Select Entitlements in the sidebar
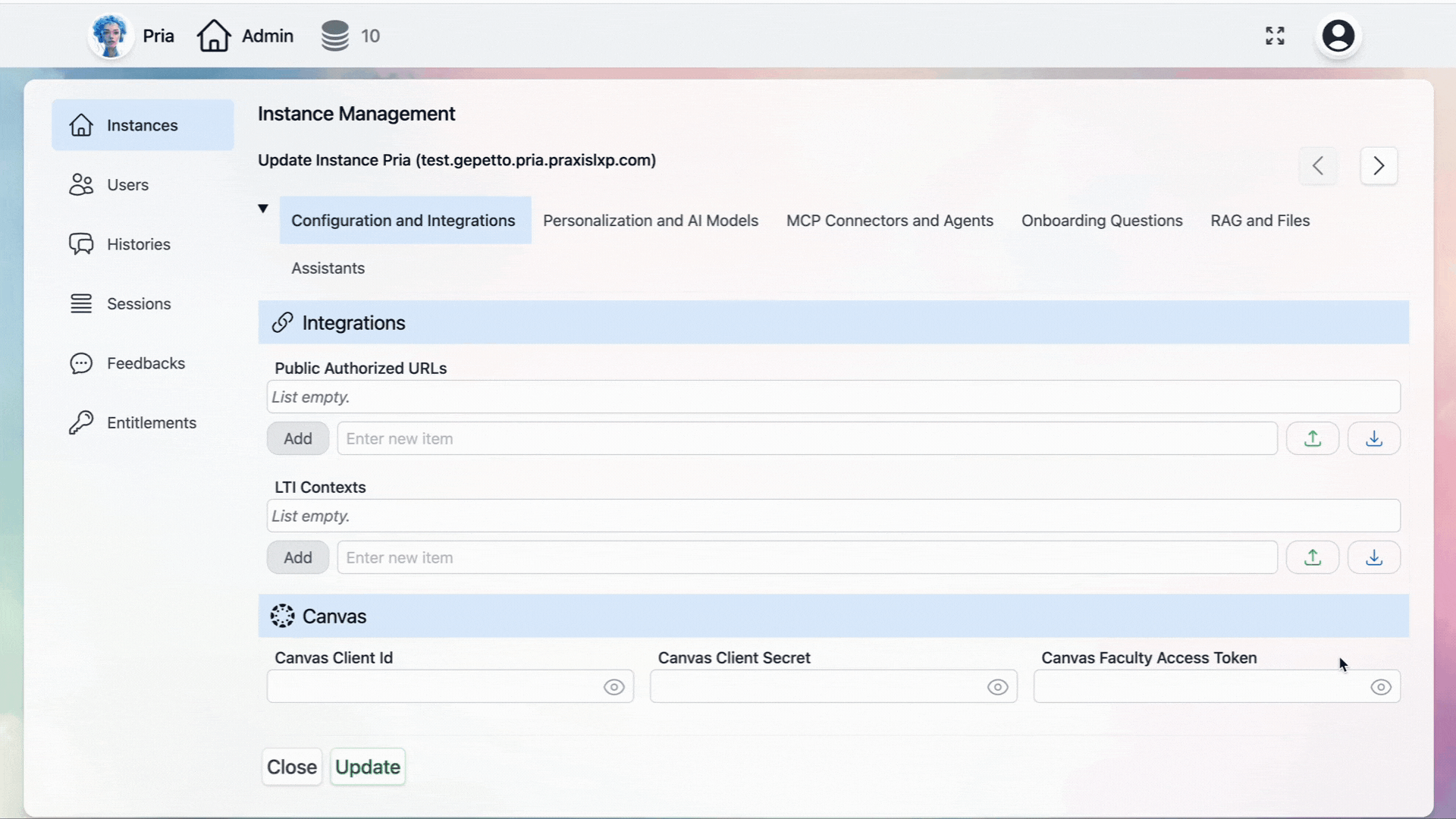1456x819 pixels. (152, 422)
